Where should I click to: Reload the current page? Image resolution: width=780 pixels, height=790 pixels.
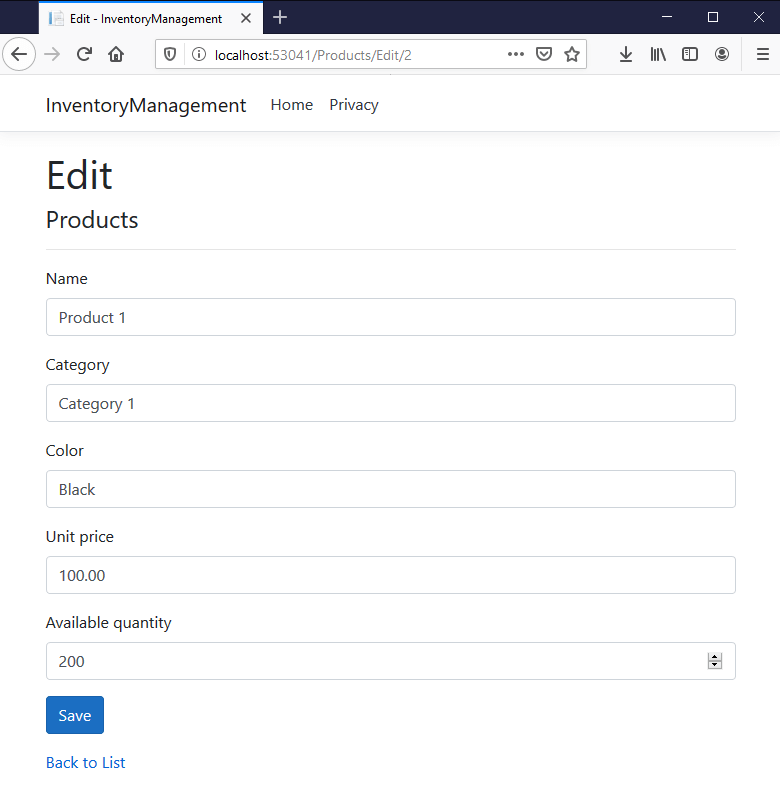pyautogui.click(x=85, y=55)
